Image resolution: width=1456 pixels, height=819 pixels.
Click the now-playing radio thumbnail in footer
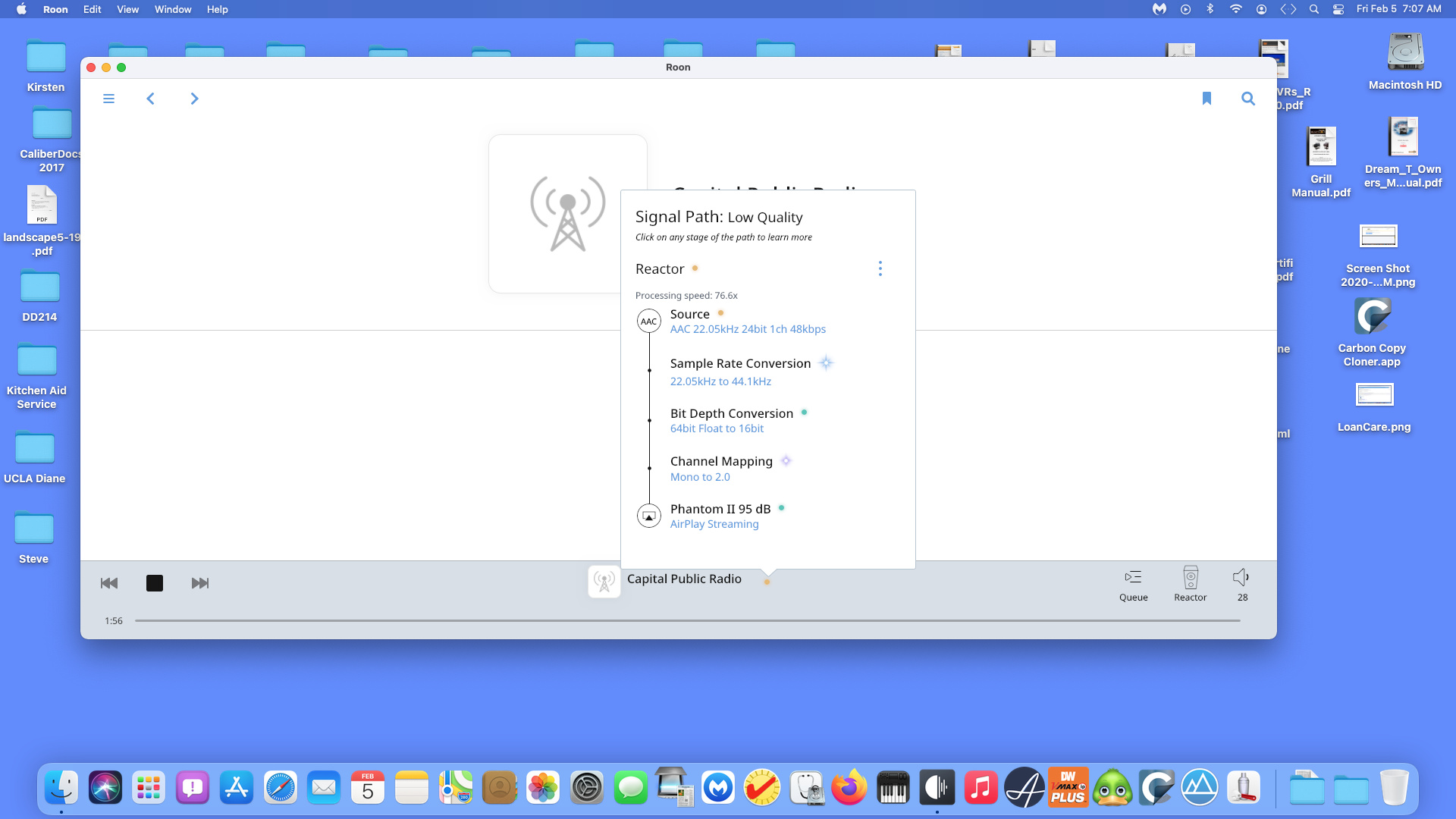tap(604, 582)
